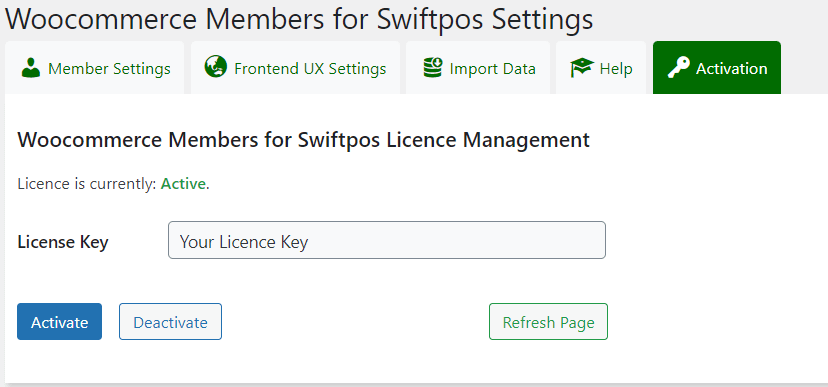This screenshot has width=828, height=387.
Task: Click the green Active licence status text
Action: coord(183,184)
